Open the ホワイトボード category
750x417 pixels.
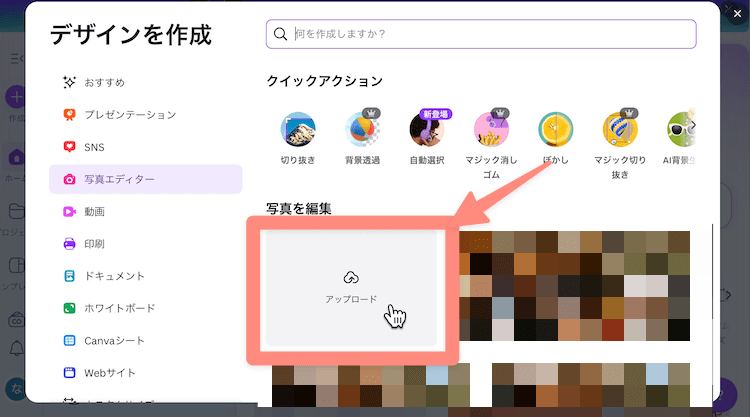click(x=145, y=308)
